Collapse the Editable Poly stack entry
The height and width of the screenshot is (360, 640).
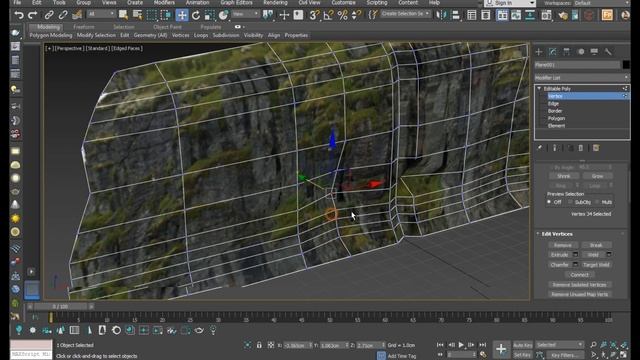pyautogui.click(x=539, y=89)
